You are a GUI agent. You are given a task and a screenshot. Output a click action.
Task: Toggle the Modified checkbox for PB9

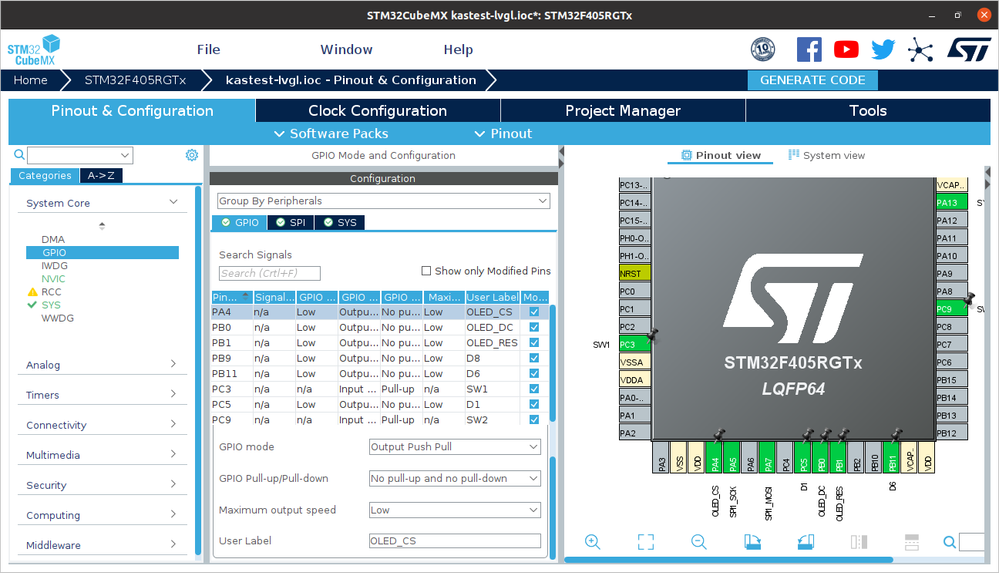click(x=534, y=358)
